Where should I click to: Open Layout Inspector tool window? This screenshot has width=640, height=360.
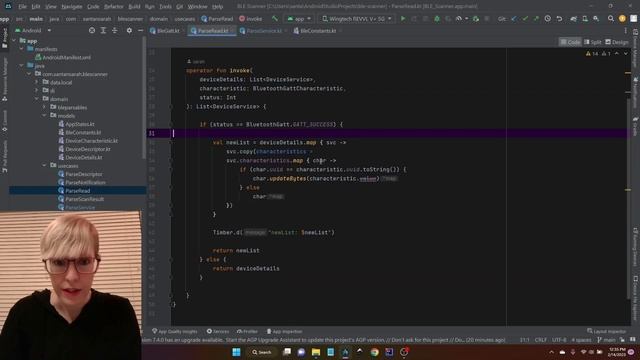(x=607, y=331)
